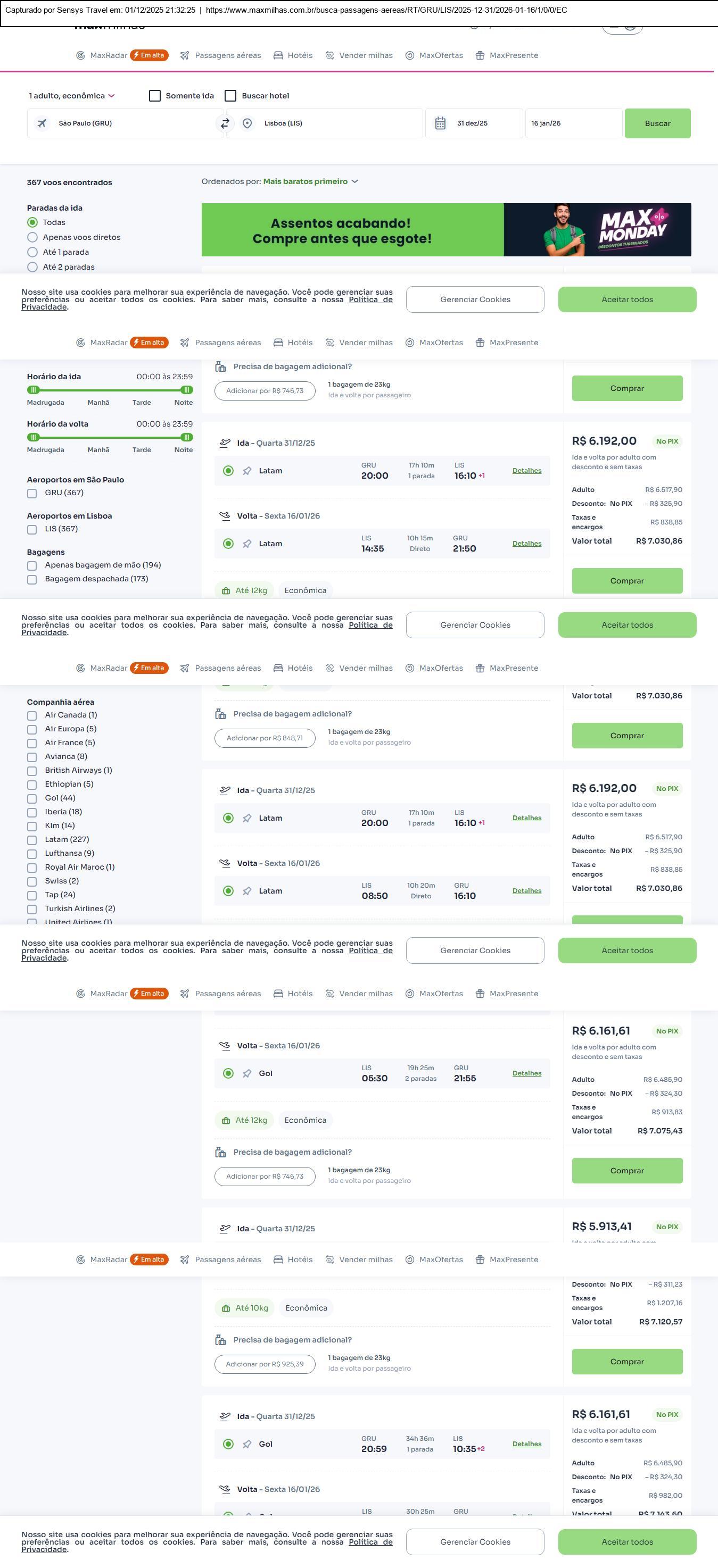Viewport: 718px width, 1568px height.
Task: Select Apenas voos diretos radio option
Action: coord(33,237)
